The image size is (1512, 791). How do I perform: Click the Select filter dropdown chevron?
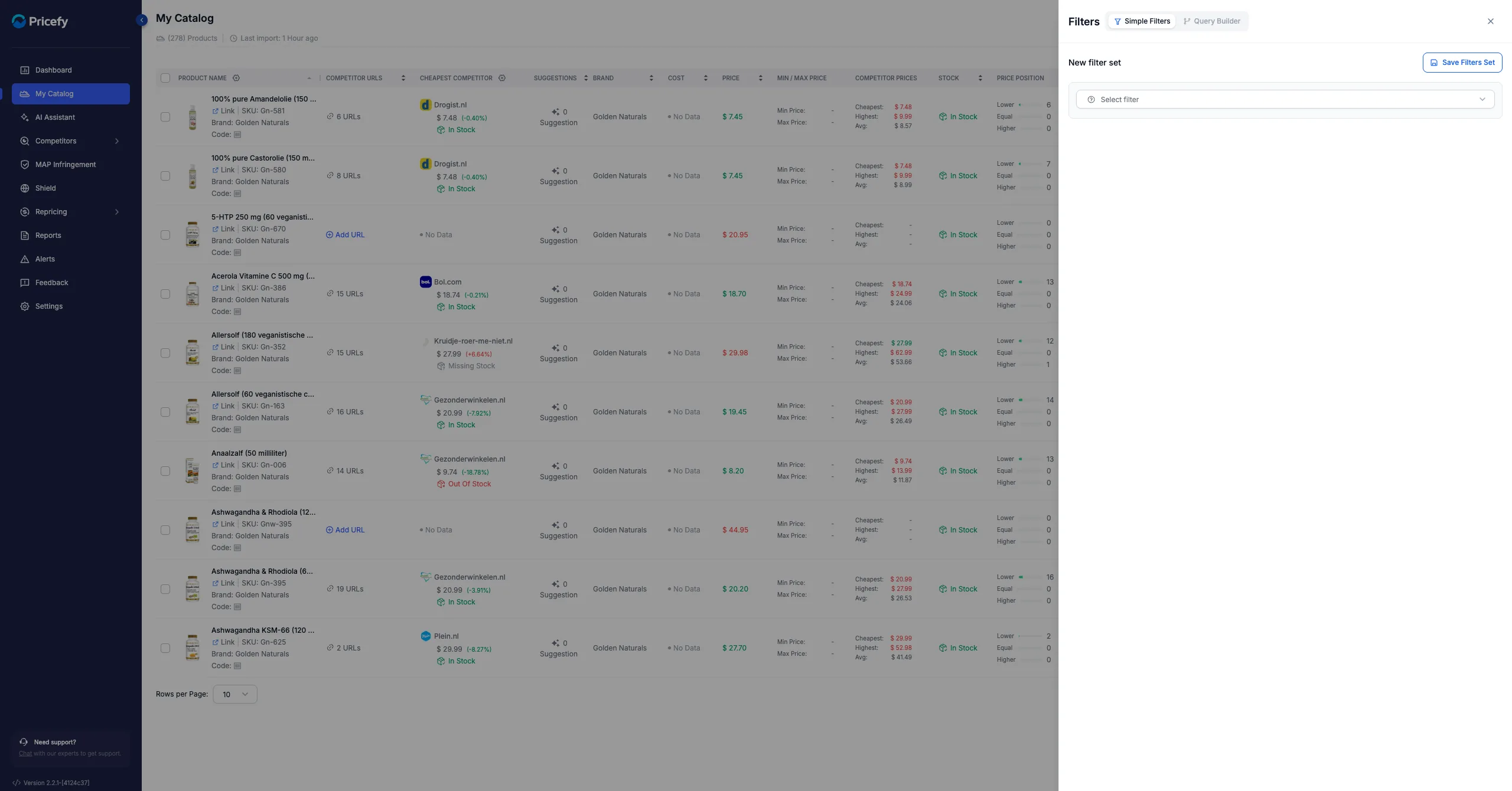1482,99
